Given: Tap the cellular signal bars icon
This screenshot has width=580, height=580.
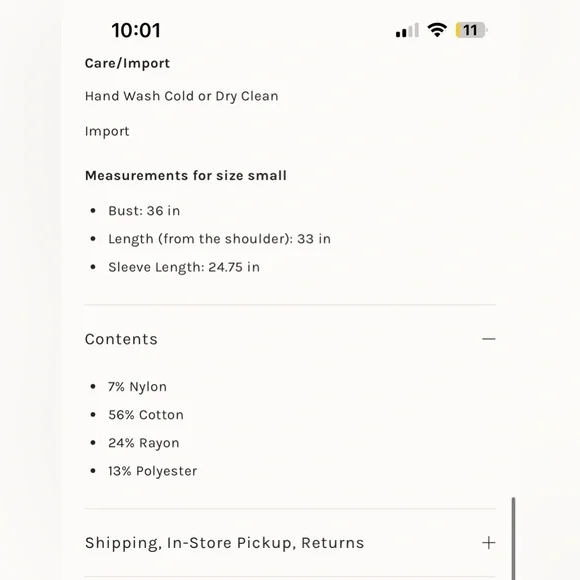Looking at the screenshot, I should point(407,30).
